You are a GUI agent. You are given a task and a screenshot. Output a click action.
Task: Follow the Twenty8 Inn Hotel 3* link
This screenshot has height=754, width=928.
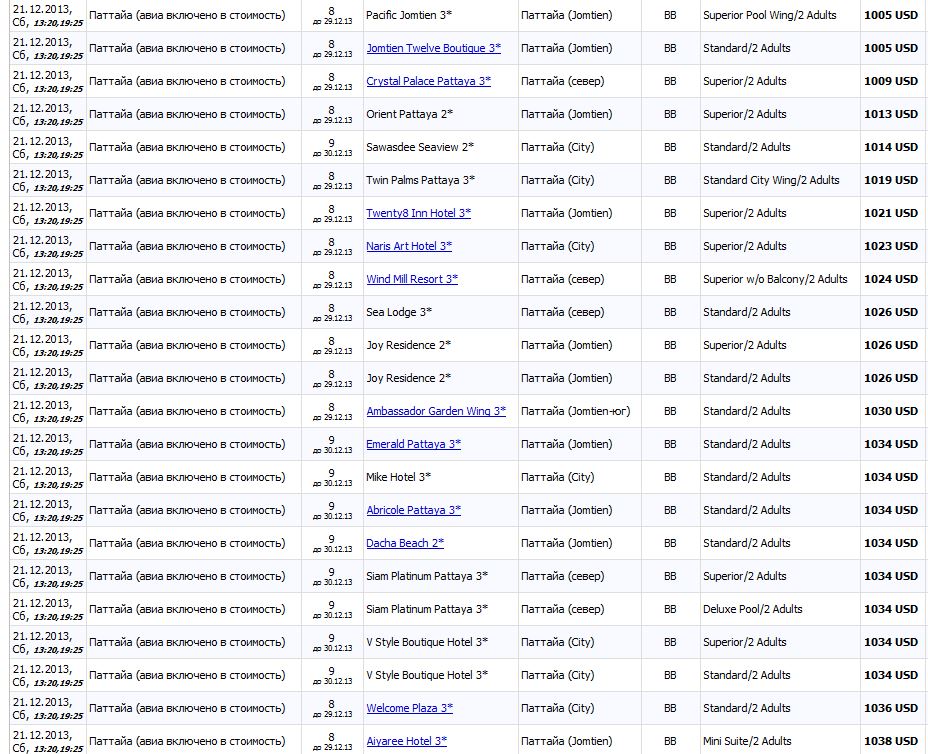tap(418, 213)
